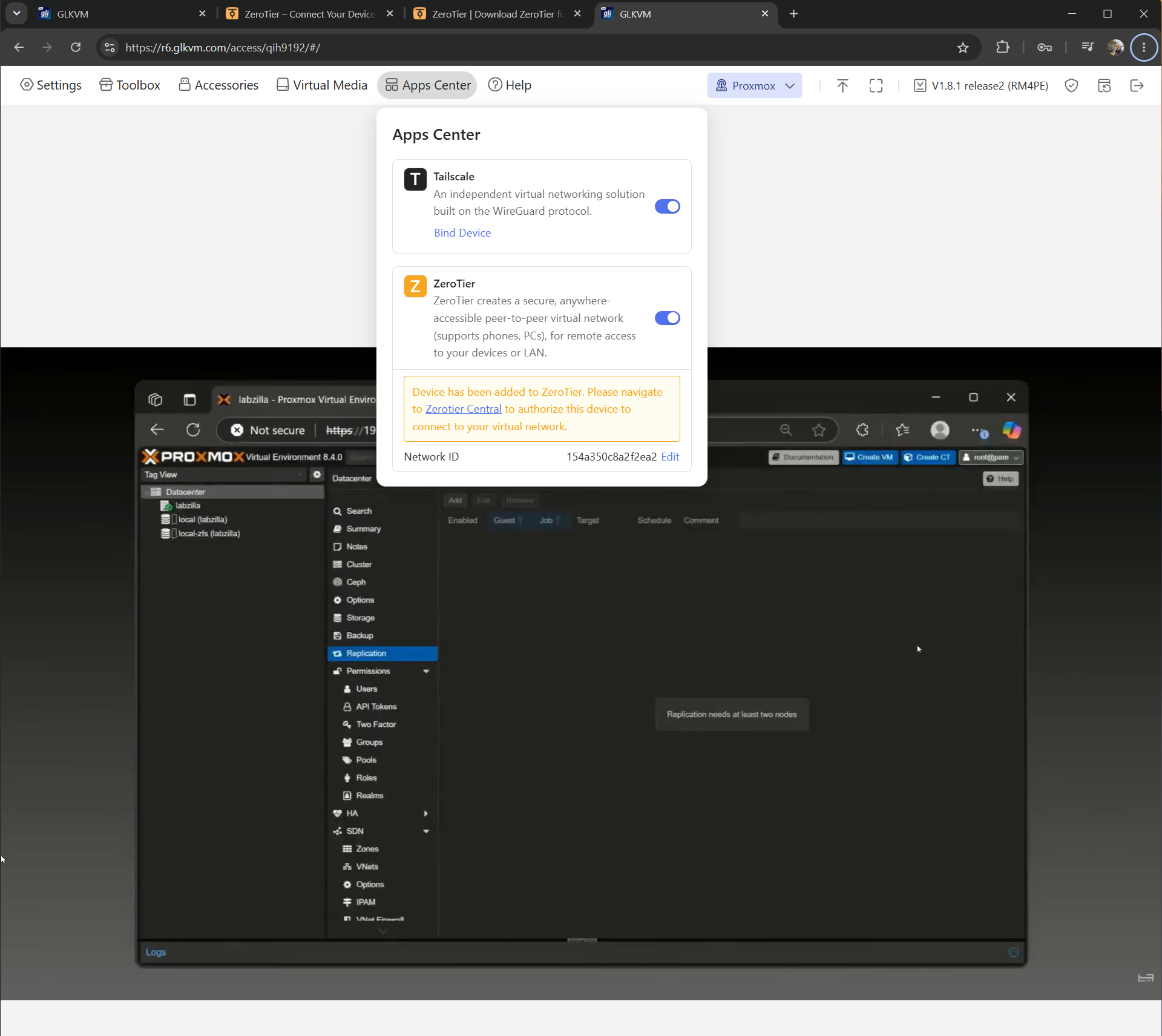Screen dimensions: 1162x1036
Task: Bookmark this page with the star icon
Action: point(963,47)
